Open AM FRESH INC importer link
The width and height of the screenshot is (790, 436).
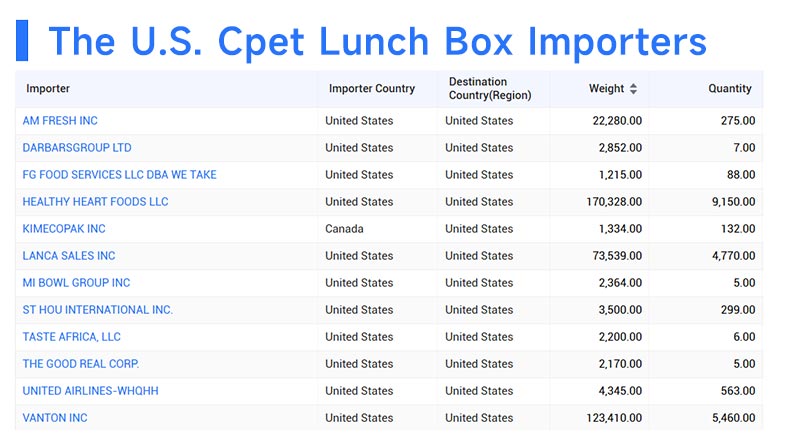(60, 121)
